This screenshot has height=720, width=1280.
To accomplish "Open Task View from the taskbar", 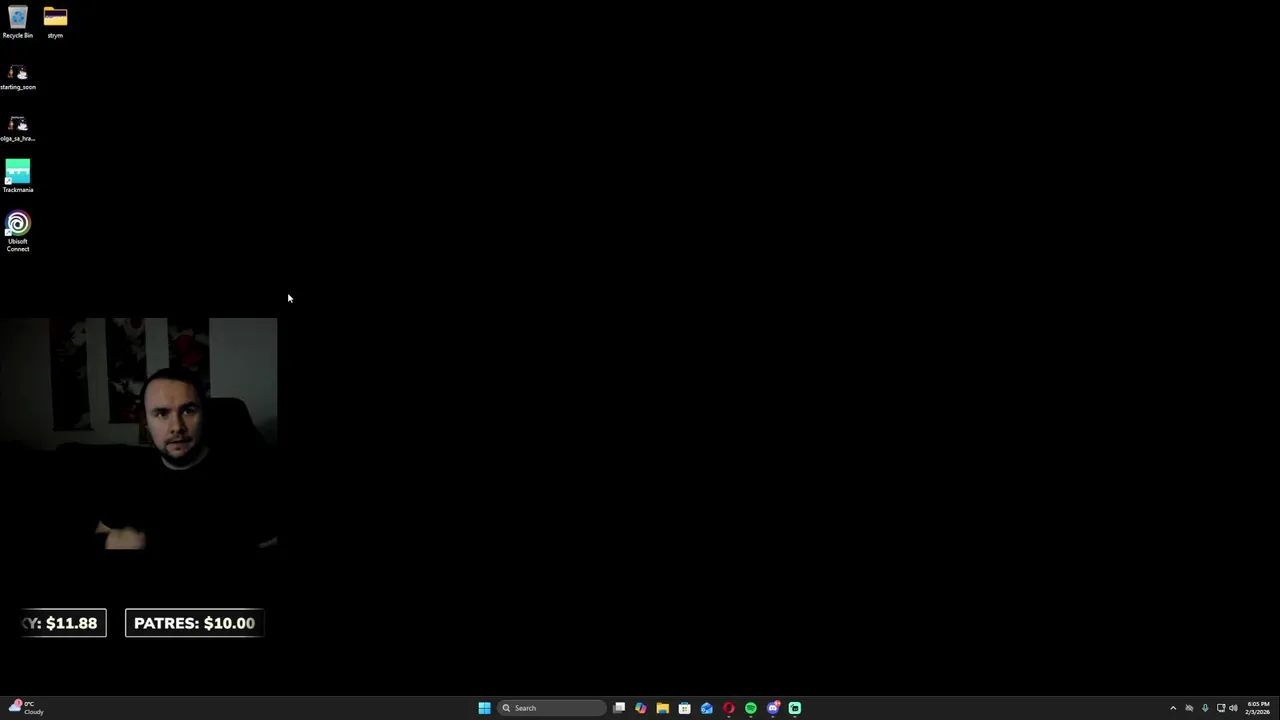I will coord(619,708).
